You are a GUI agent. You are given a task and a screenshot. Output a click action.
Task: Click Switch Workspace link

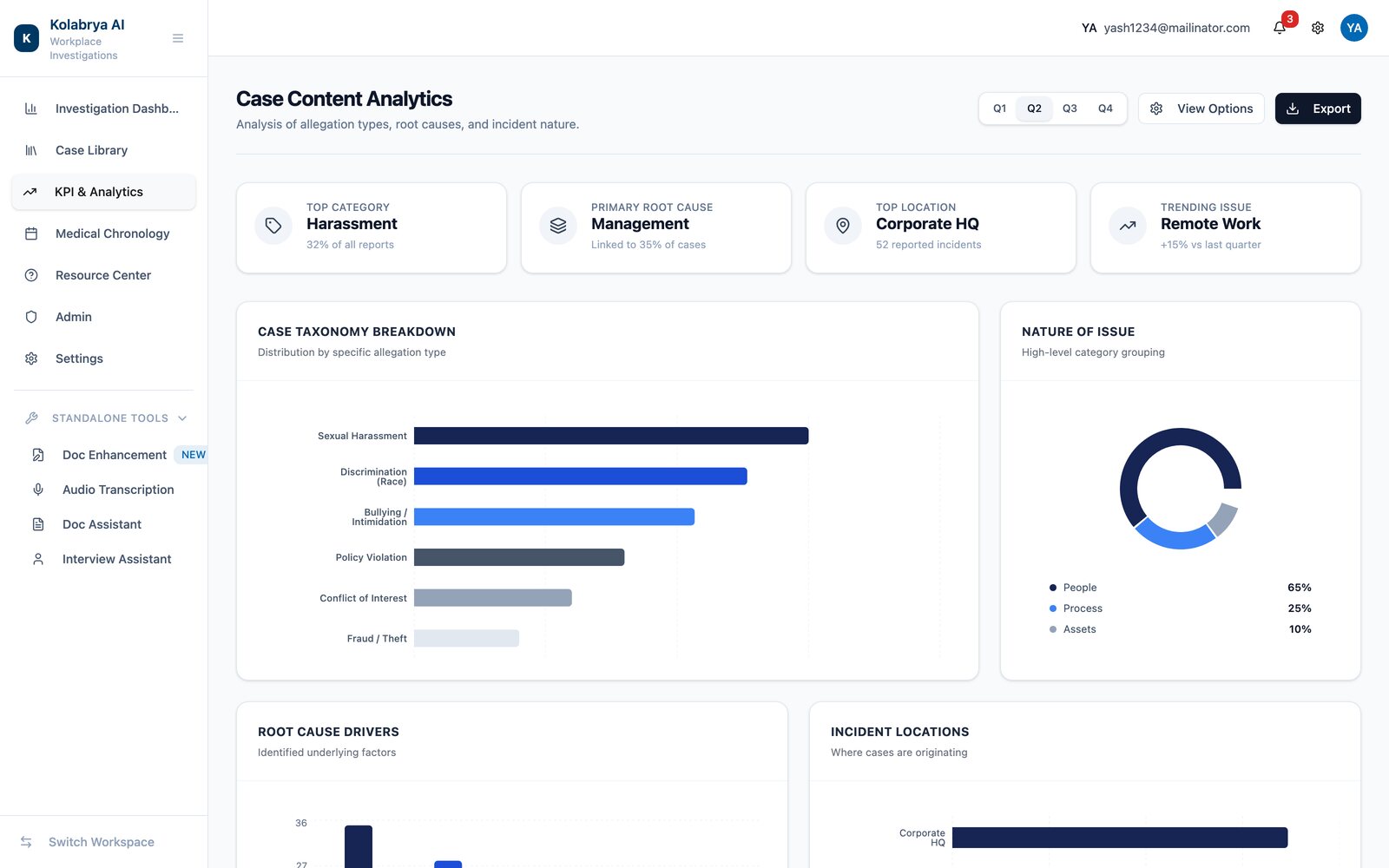pos(102,842)
